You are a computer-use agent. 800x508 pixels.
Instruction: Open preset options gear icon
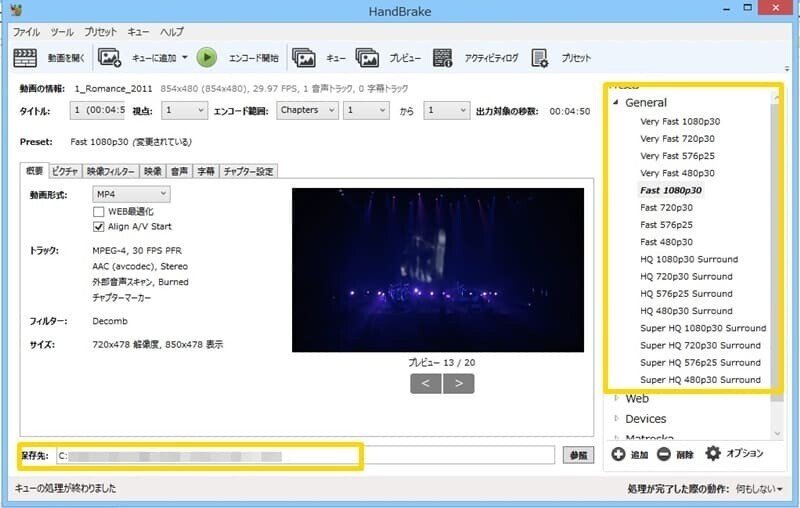[713, 453]
